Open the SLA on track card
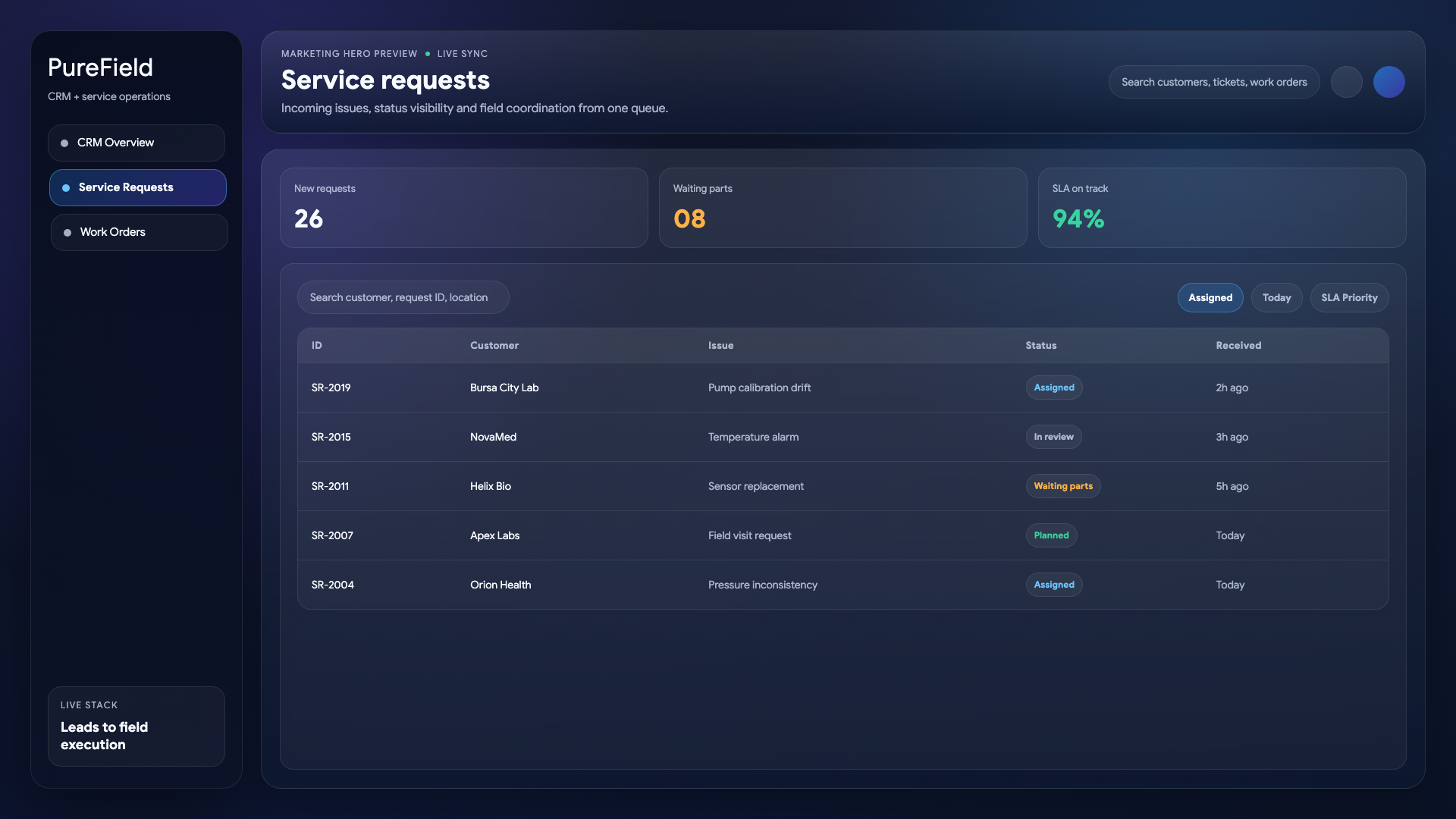The height and width of the screenshot is (819, 1456). [1222, 208]
